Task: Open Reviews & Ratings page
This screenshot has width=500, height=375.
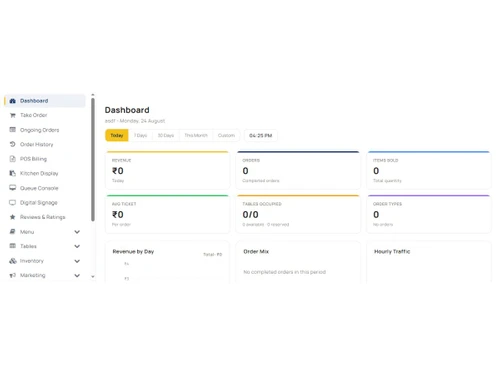Action: click(44, 217)
